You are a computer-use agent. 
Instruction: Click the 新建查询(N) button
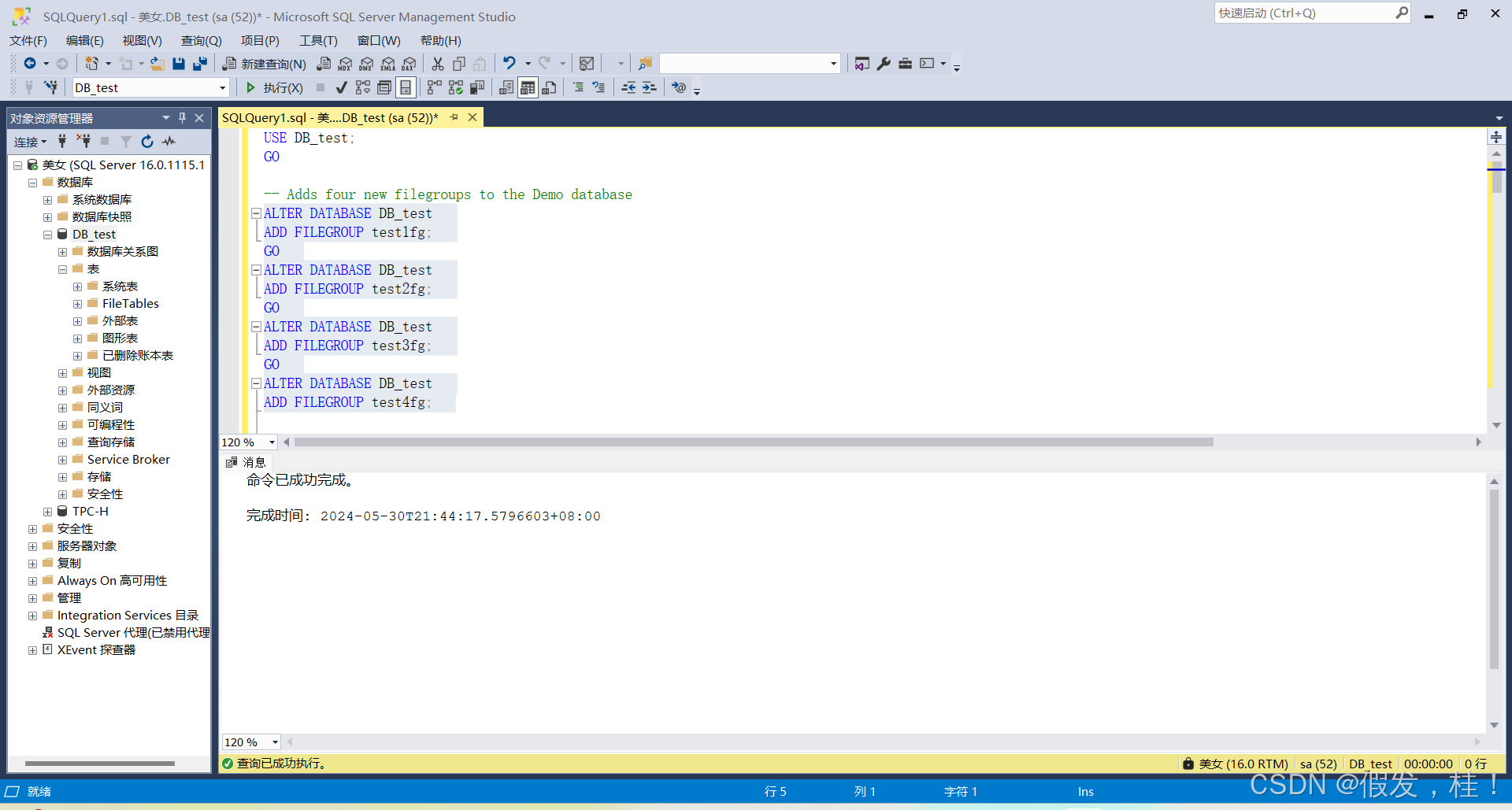pos(265,64)
